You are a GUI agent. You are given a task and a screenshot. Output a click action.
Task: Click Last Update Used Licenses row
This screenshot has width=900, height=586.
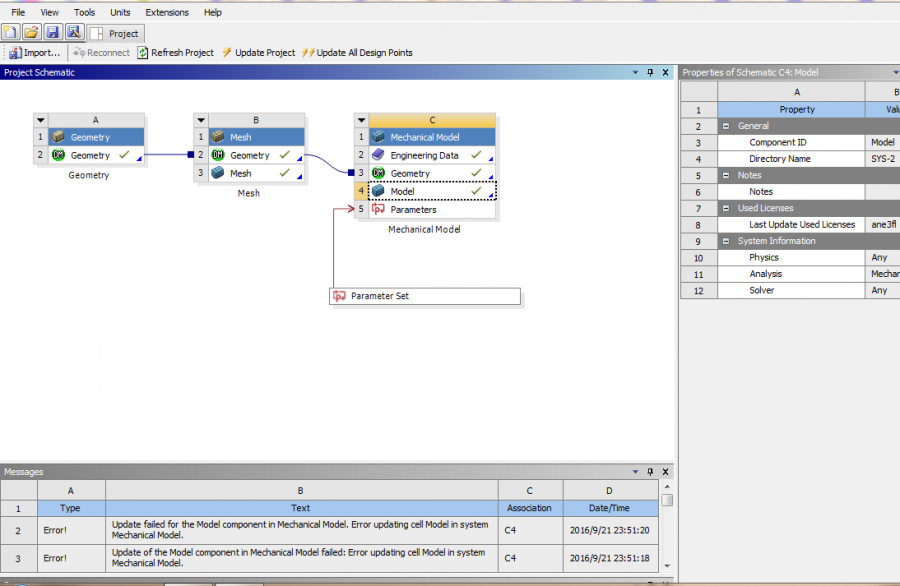[x=791, y=224]
